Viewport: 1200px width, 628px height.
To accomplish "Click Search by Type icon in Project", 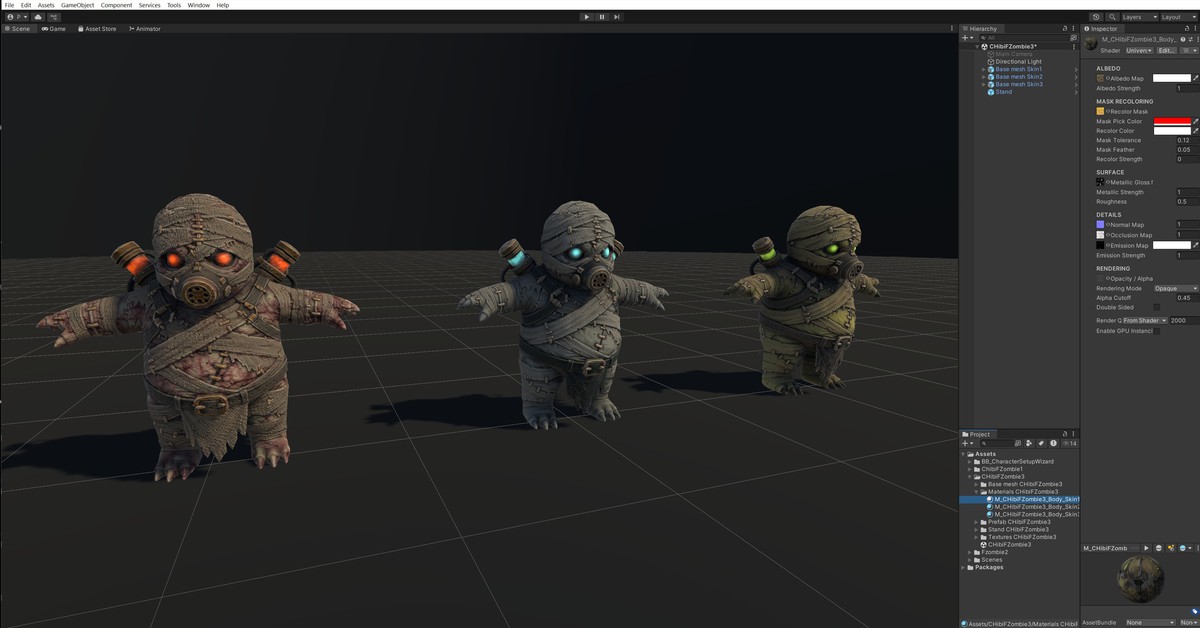I will point(1030,443).
